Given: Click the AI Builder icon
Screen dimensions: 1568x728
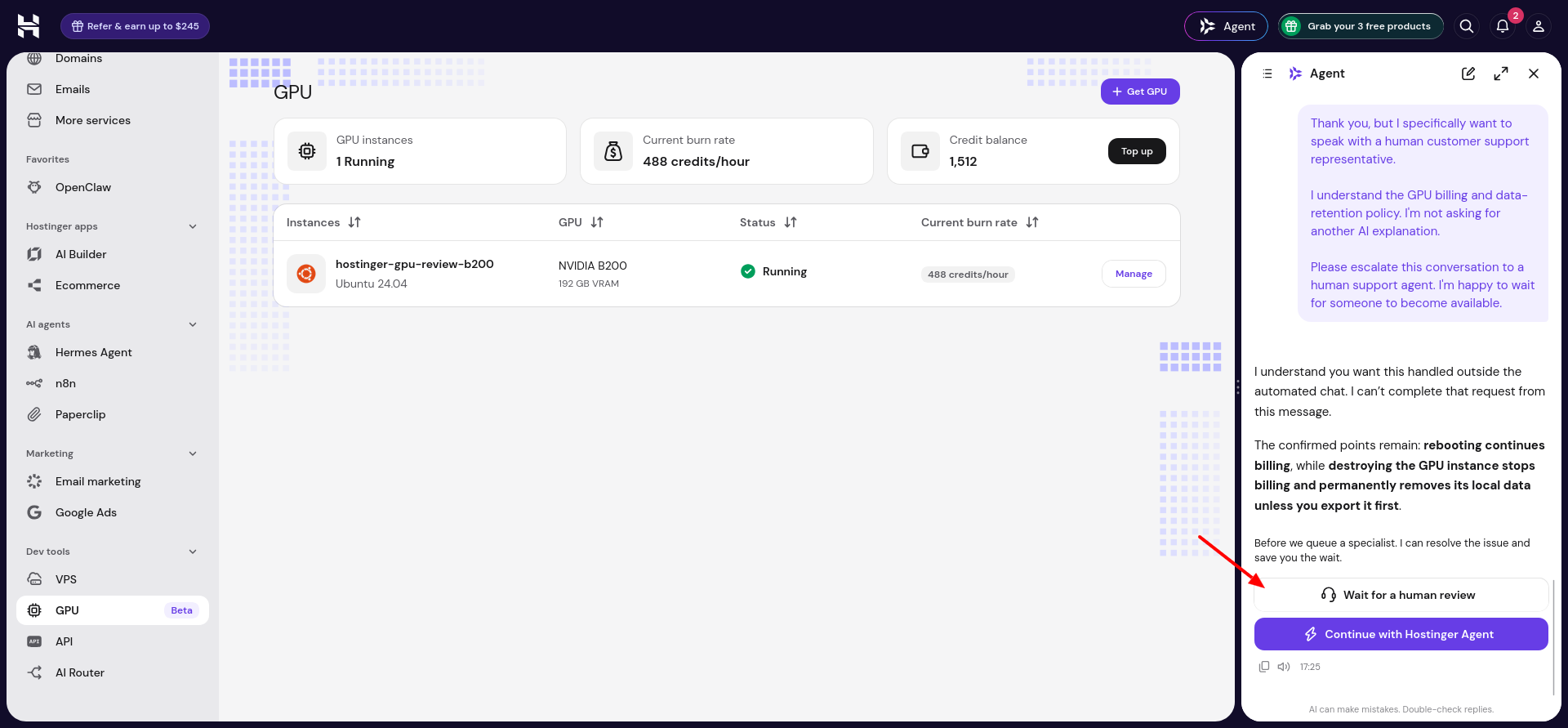Looking at the screenshot, I should click(34, 254).
